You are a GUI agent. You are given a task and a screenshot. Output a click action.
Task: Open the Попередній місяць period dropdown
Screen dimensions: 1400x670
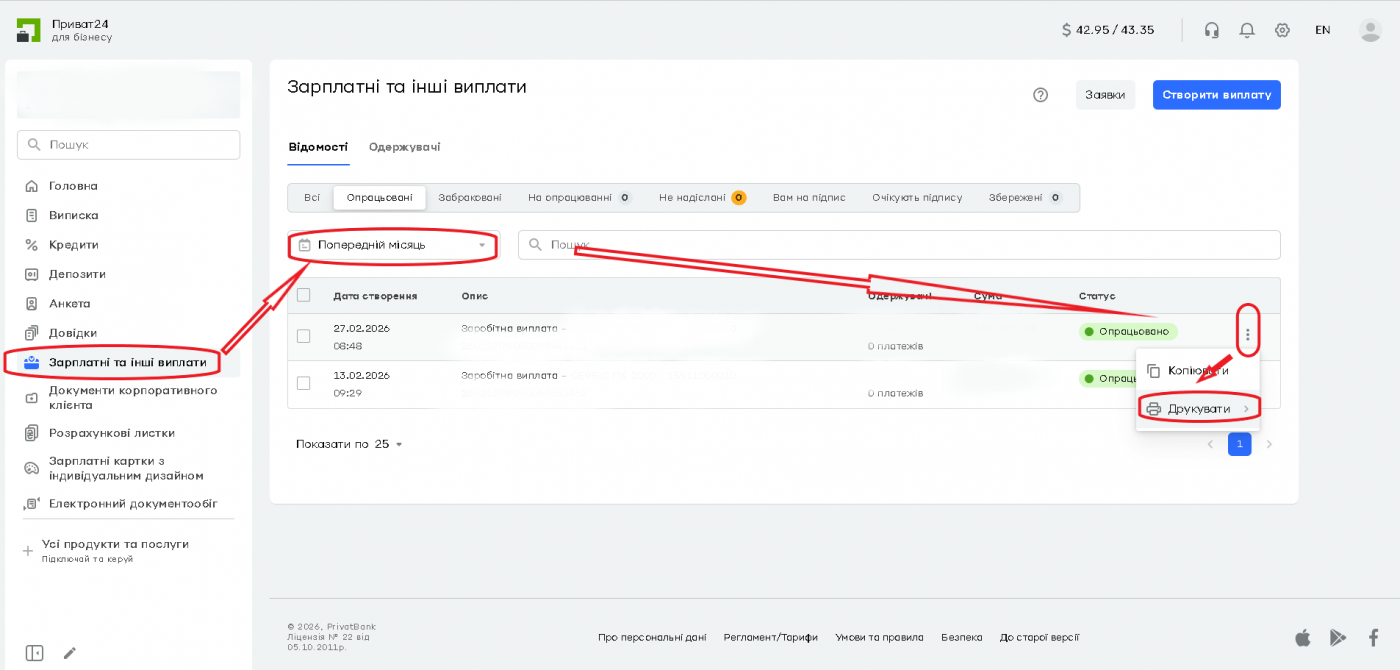click(392, 245)
